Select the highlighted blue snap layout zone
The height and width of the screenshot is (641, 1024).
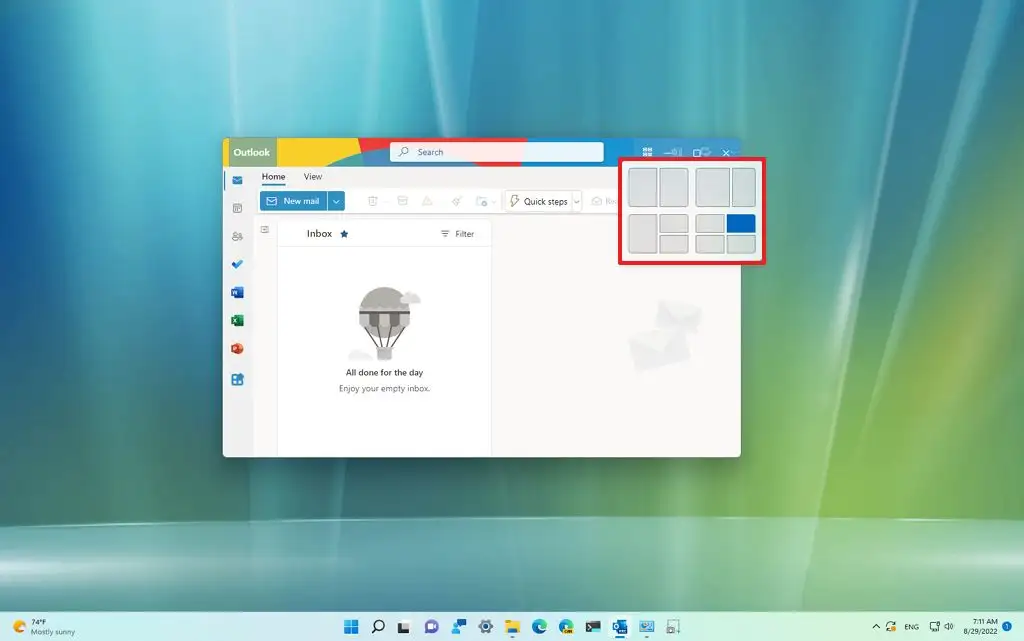coord(740,223)
